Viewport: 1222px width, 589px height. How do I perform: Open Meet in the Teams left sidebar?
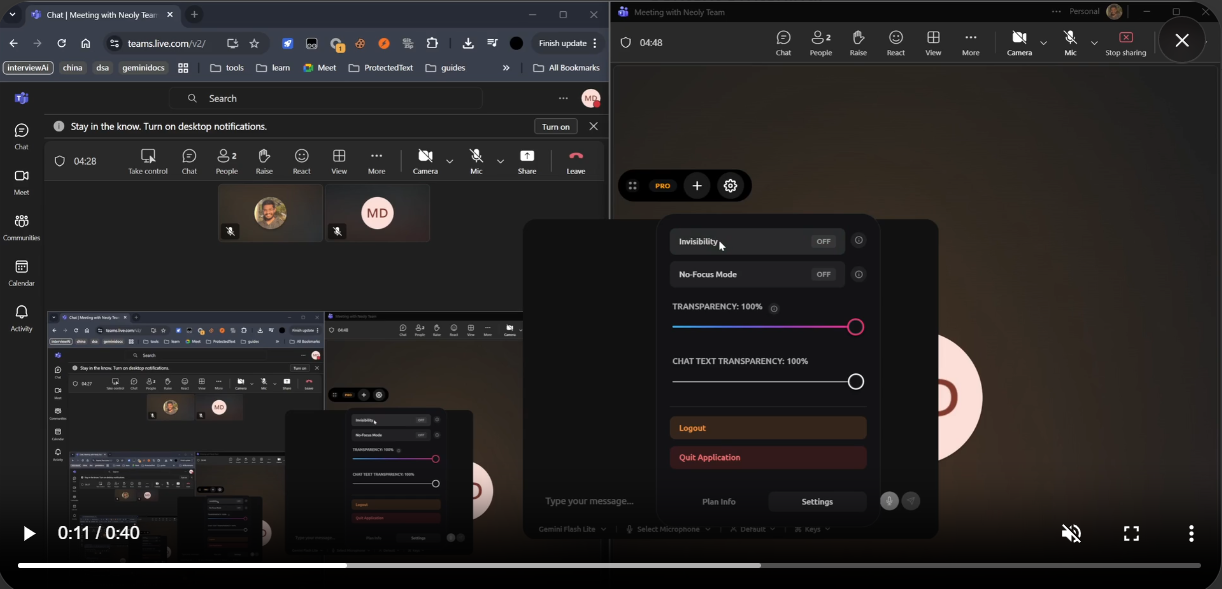click(x=21, y=181)
